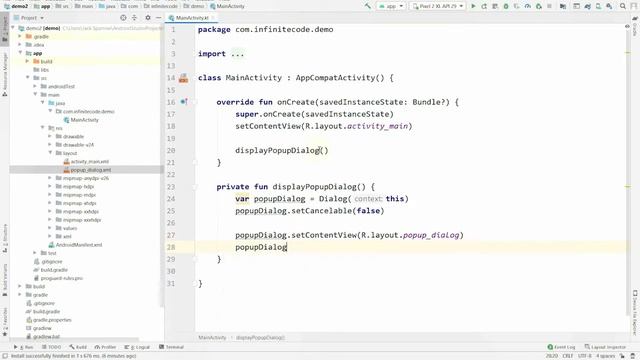Expand the test folder

coord(35,253)
